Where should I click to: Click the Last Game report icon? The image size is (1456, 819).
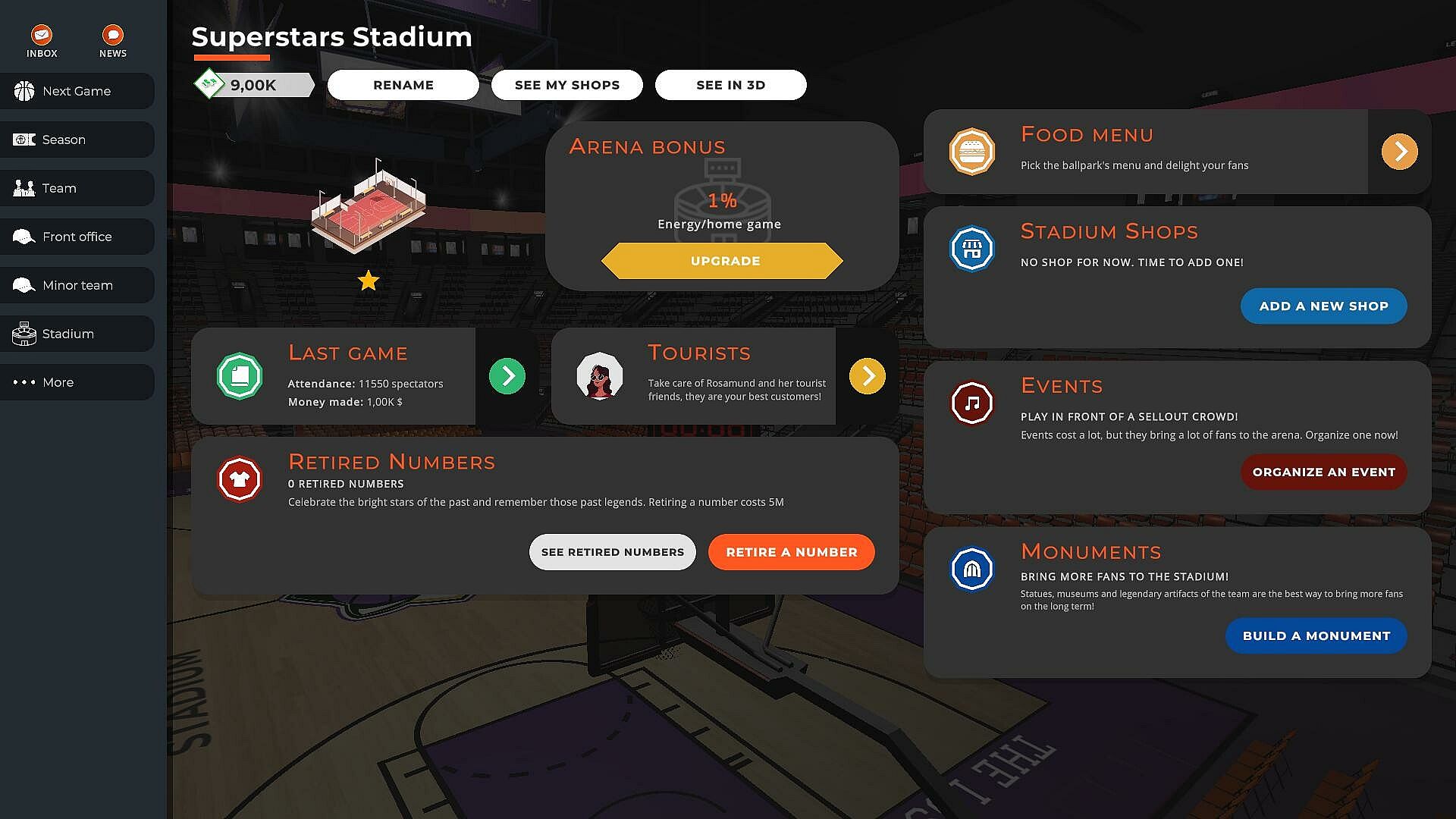pos(240,376)
